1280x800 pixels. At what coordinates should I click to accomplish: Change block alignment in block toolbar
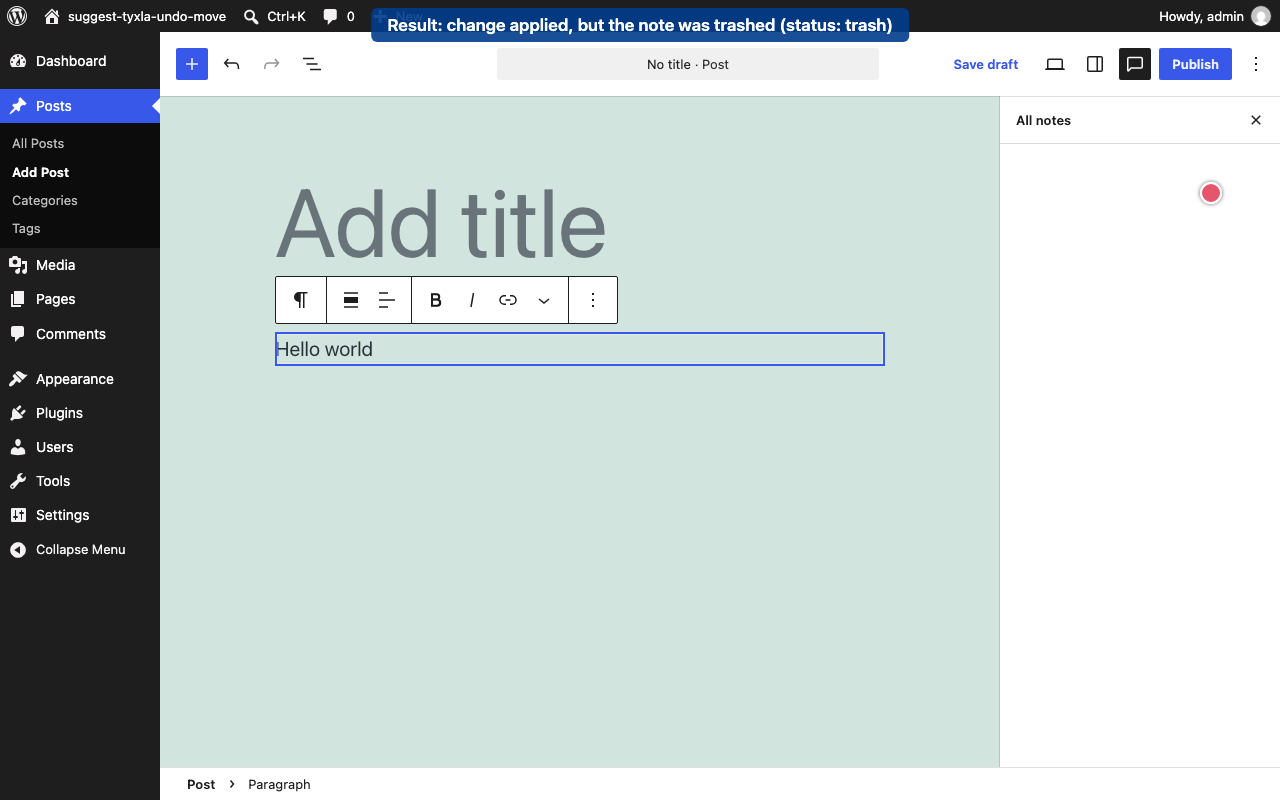tap(351, 300)
